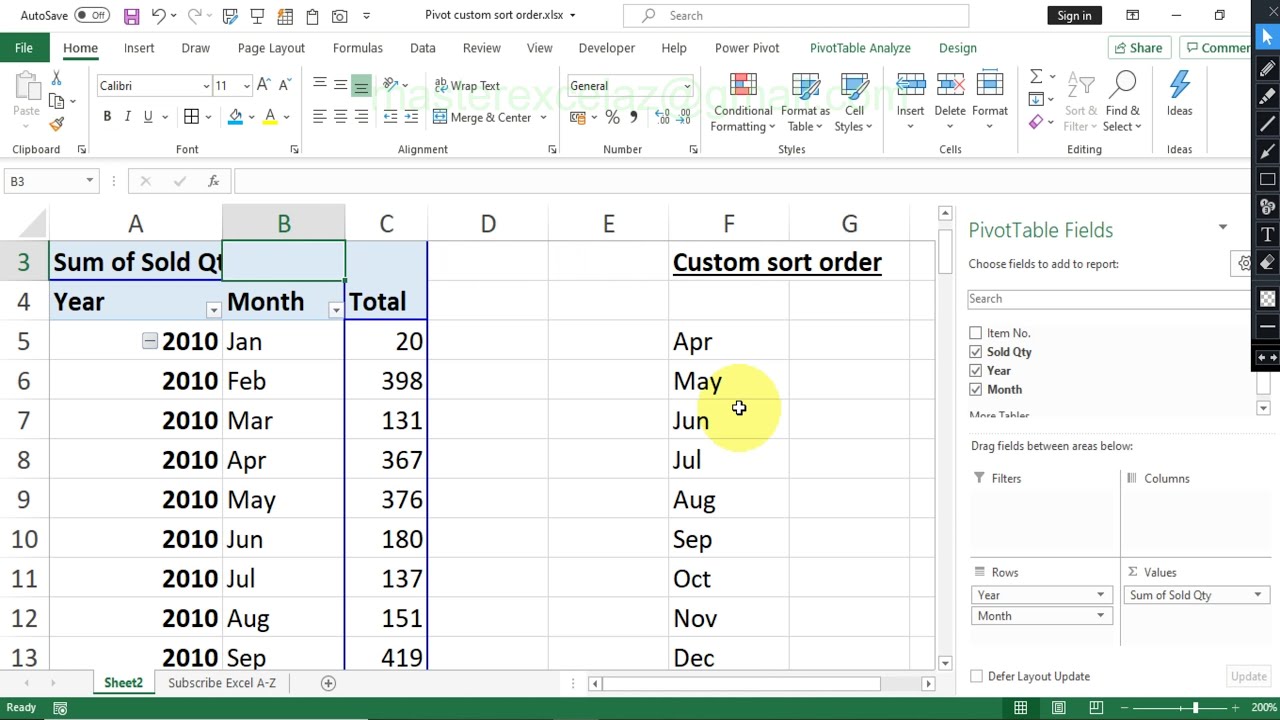1280x720 pixels.
Task: Collapse the 2010 year group
Action: [149, 342]
